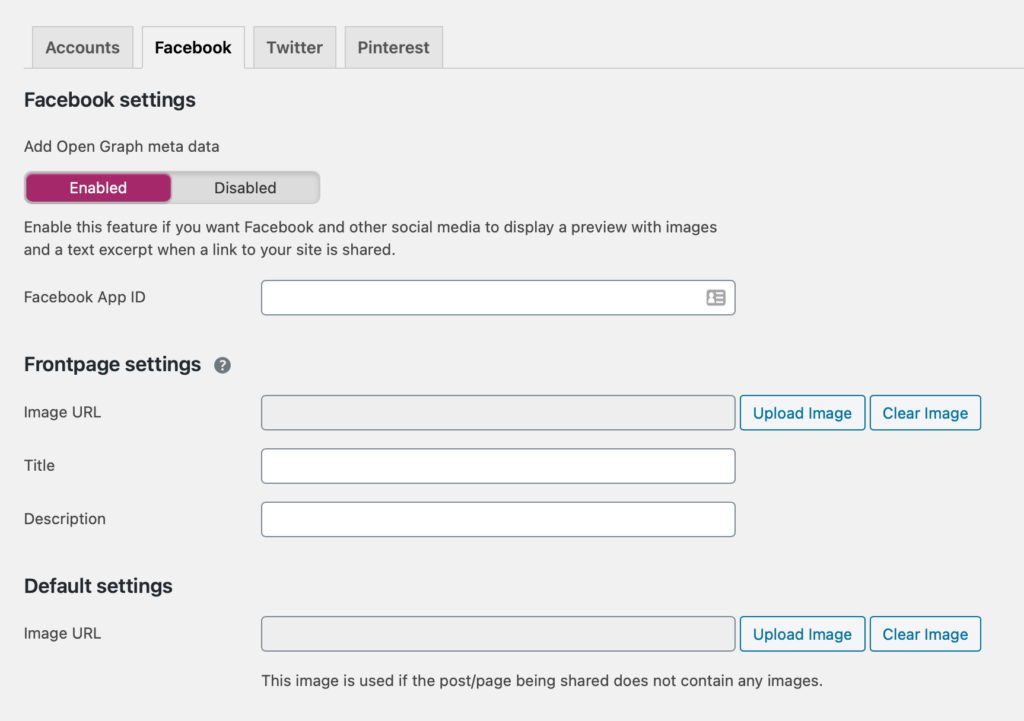1024x721 pixels.
Task: Click the 'Enable this feature' description text
Action: tap(370, 238)
